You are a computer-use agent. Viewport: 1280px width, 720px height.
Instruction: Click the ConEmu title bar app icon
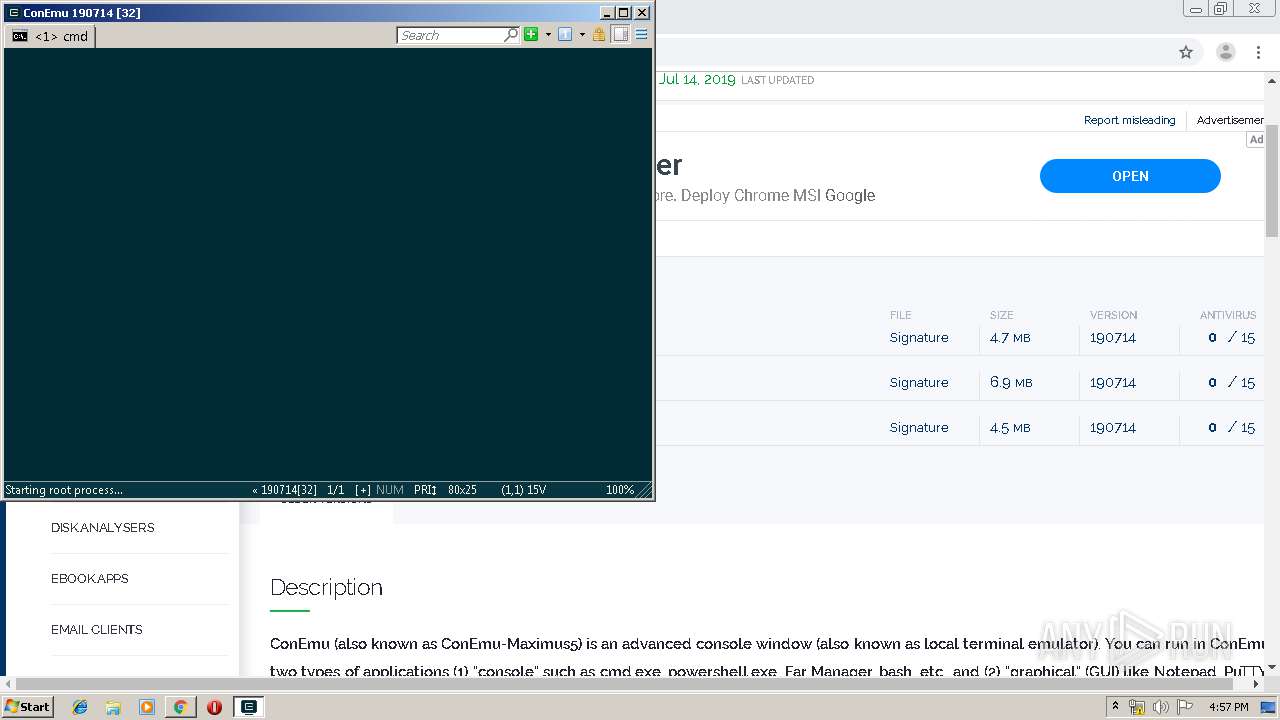[13, 13]
